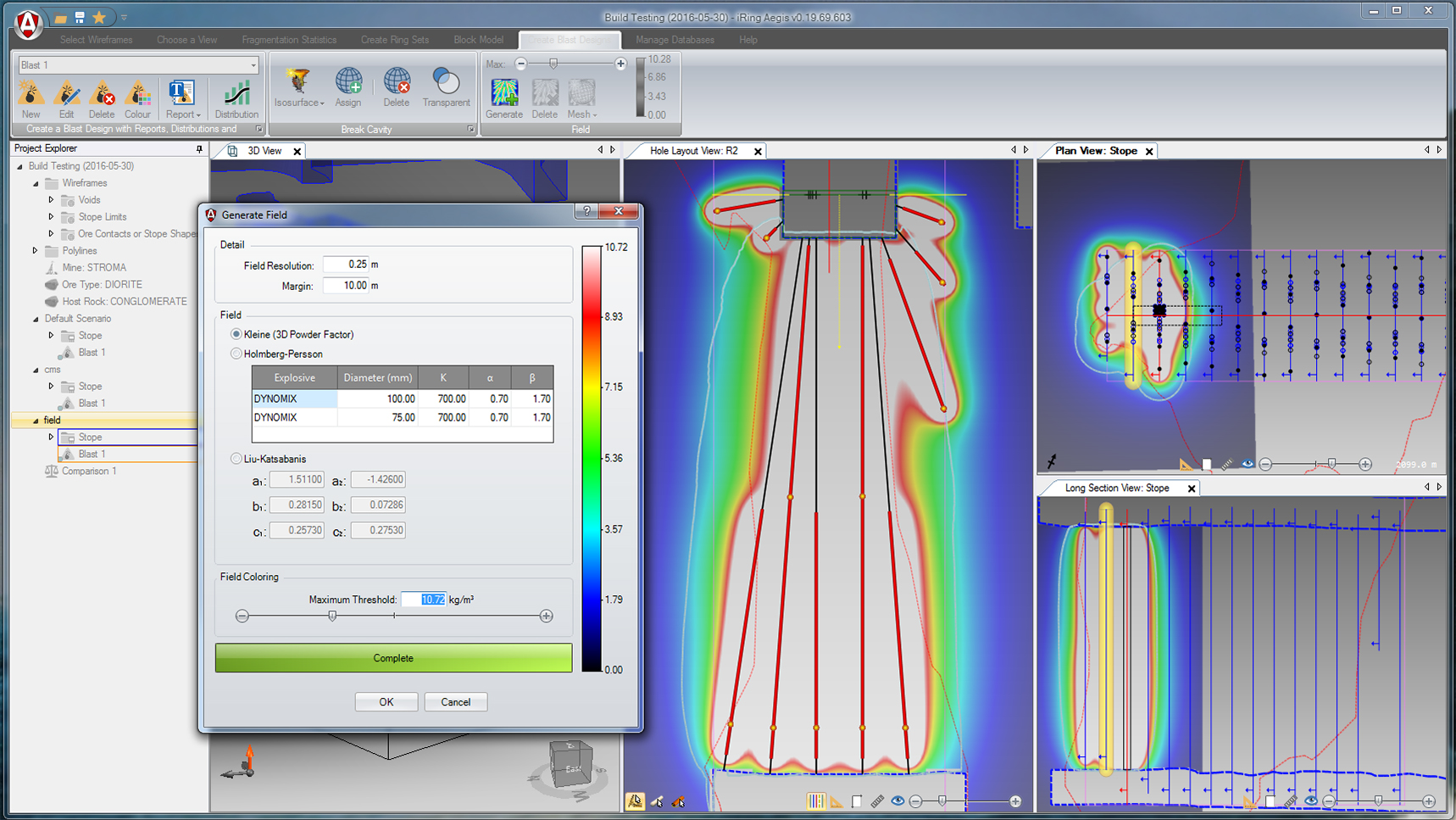Viewport: 1456px width, 820px height.
Task: Toggle eye visibility in Hole Layout view
Action: tap(897, 800)
